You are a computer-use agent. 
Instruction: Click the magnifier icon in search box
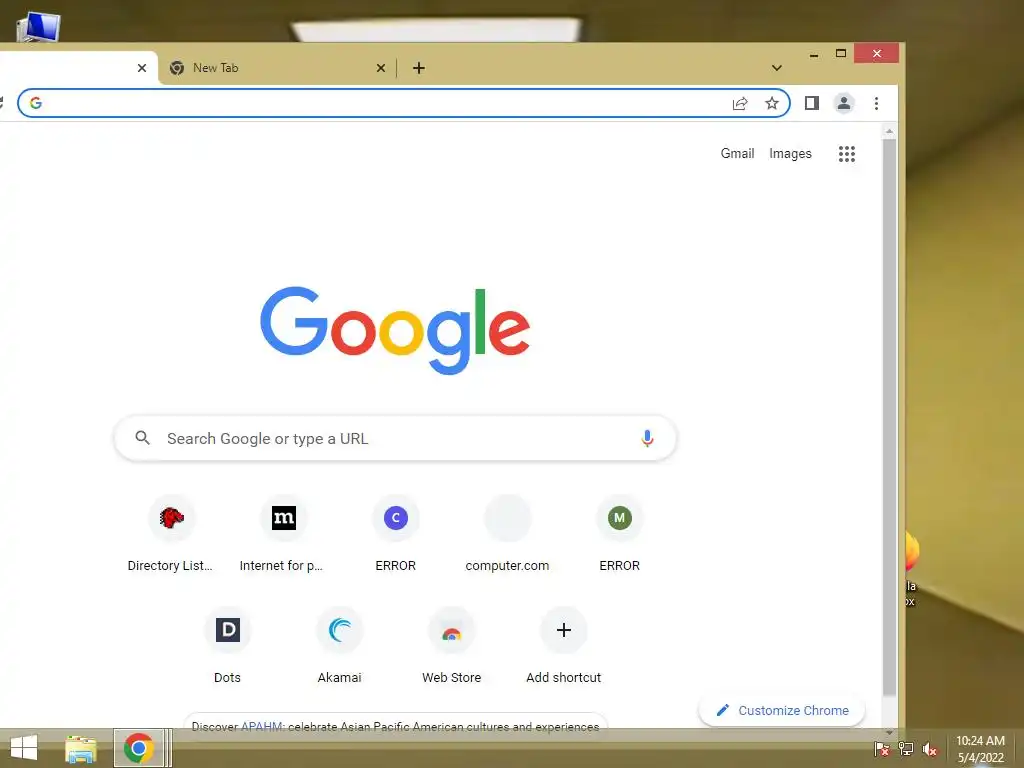[142, 438]
